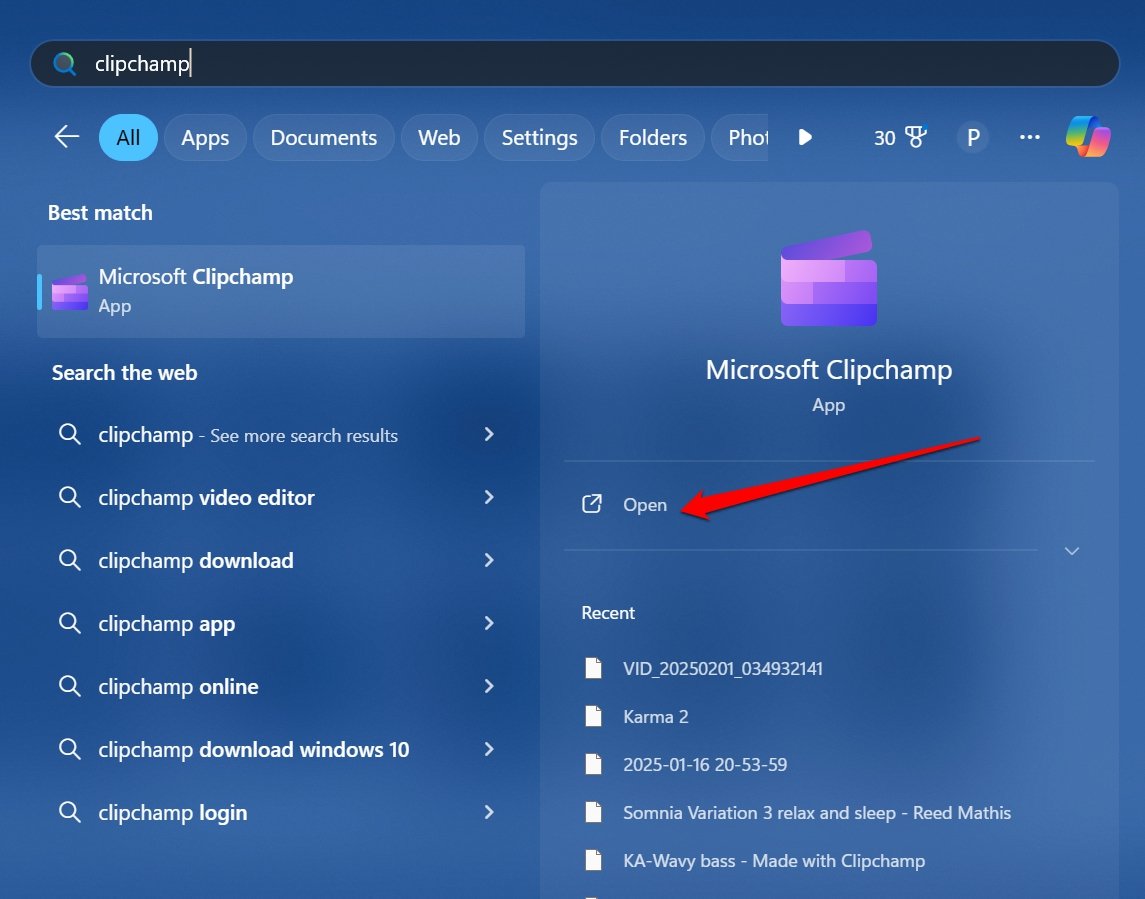Click the search magnifier icon in search box
1145x899 pixels.
[x=65, y=64]
